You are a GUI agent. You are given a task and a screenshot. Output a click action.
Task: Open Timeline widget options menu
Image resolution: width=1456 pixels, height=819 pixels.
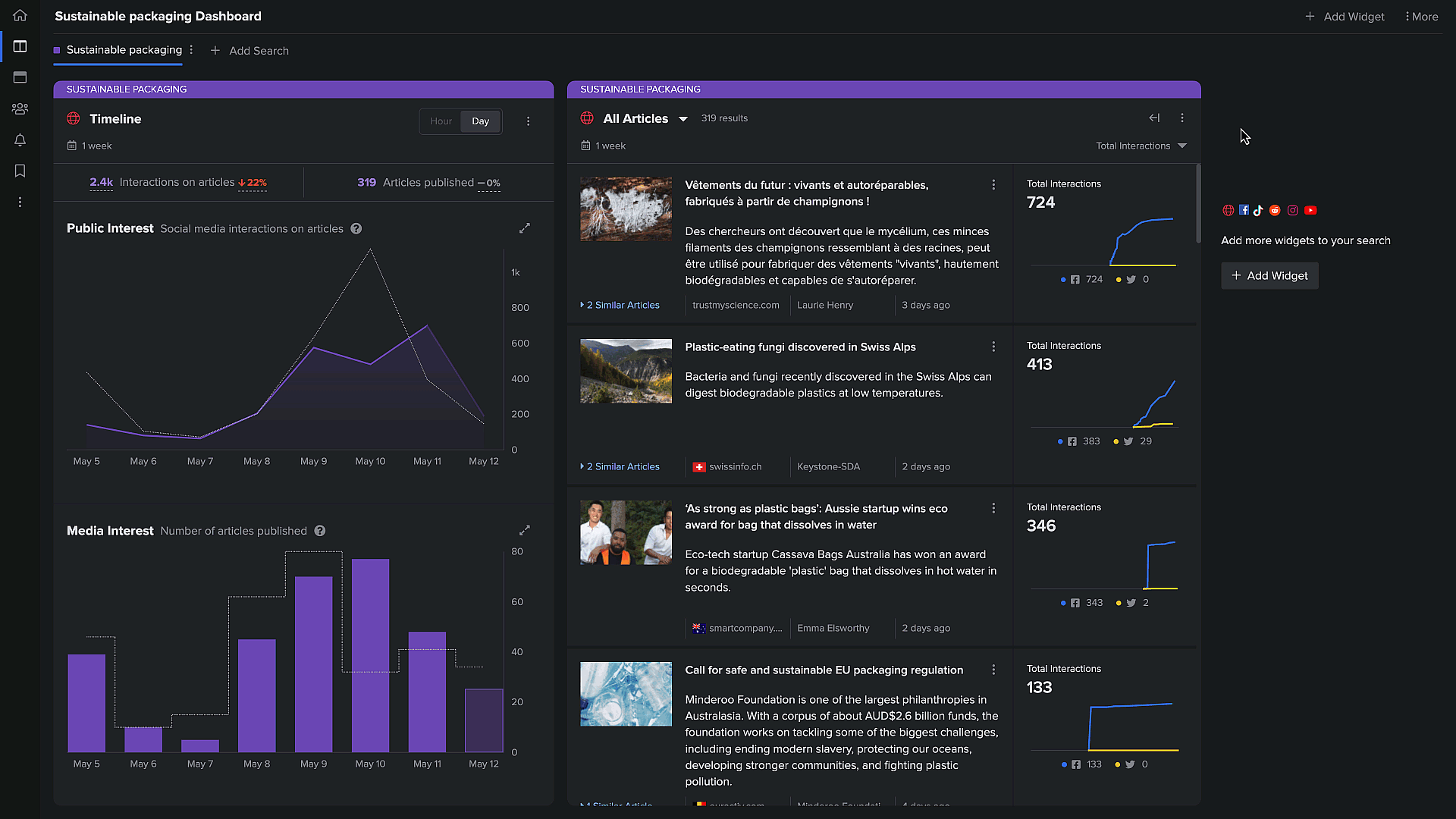[x=529, y=121]
